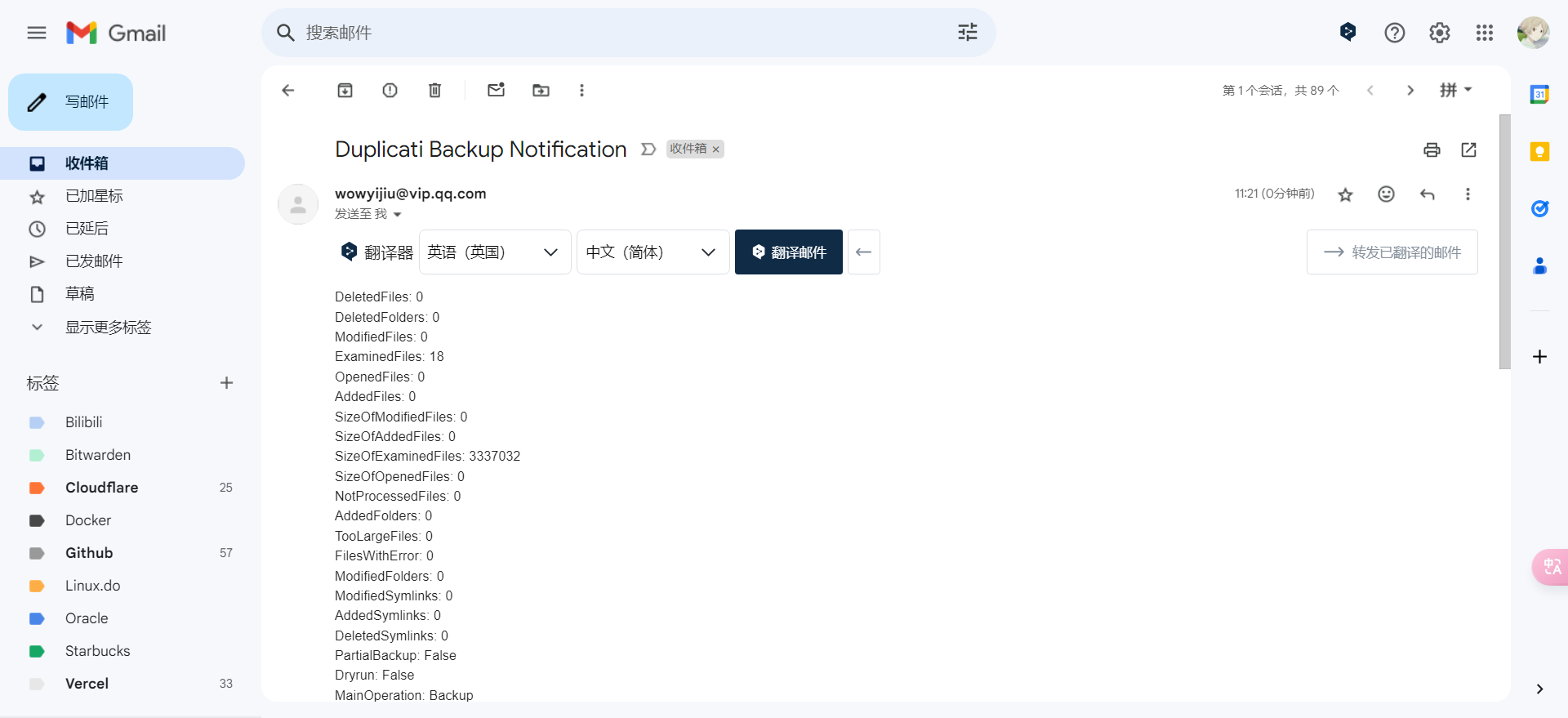This screenshot has height=718, width=1568.
Task: Click 转发已翻译的邮件 button
Action: click(1392, 252)
